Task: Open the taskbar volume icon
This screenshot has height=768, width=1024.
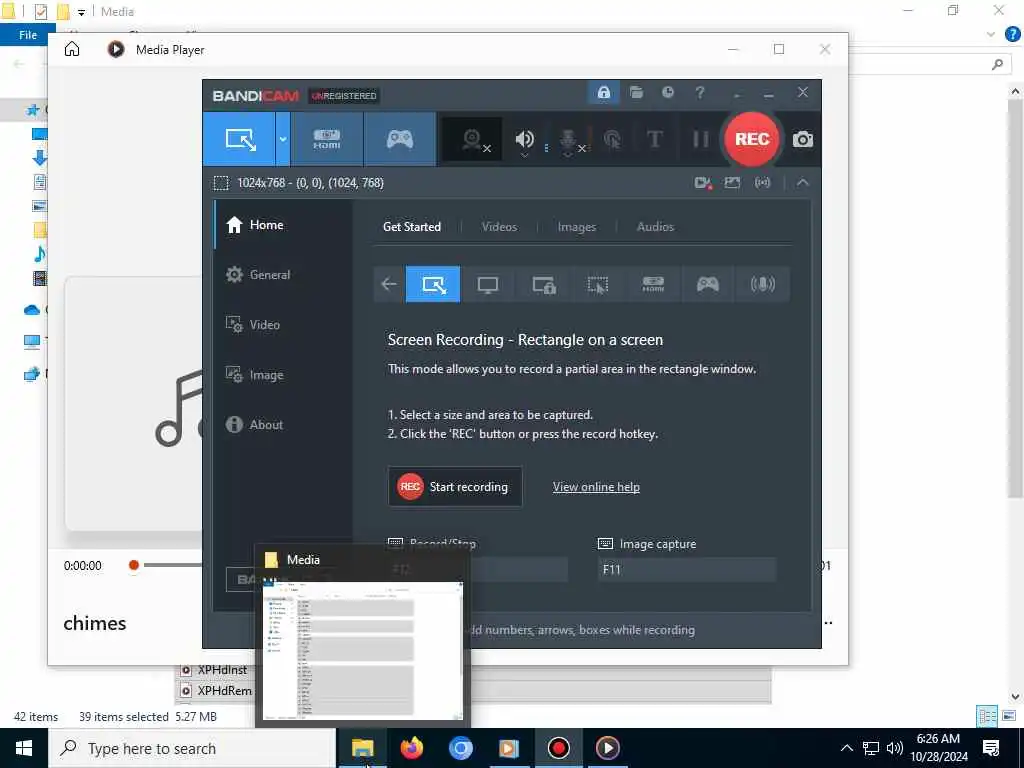Action: (895, 748)
